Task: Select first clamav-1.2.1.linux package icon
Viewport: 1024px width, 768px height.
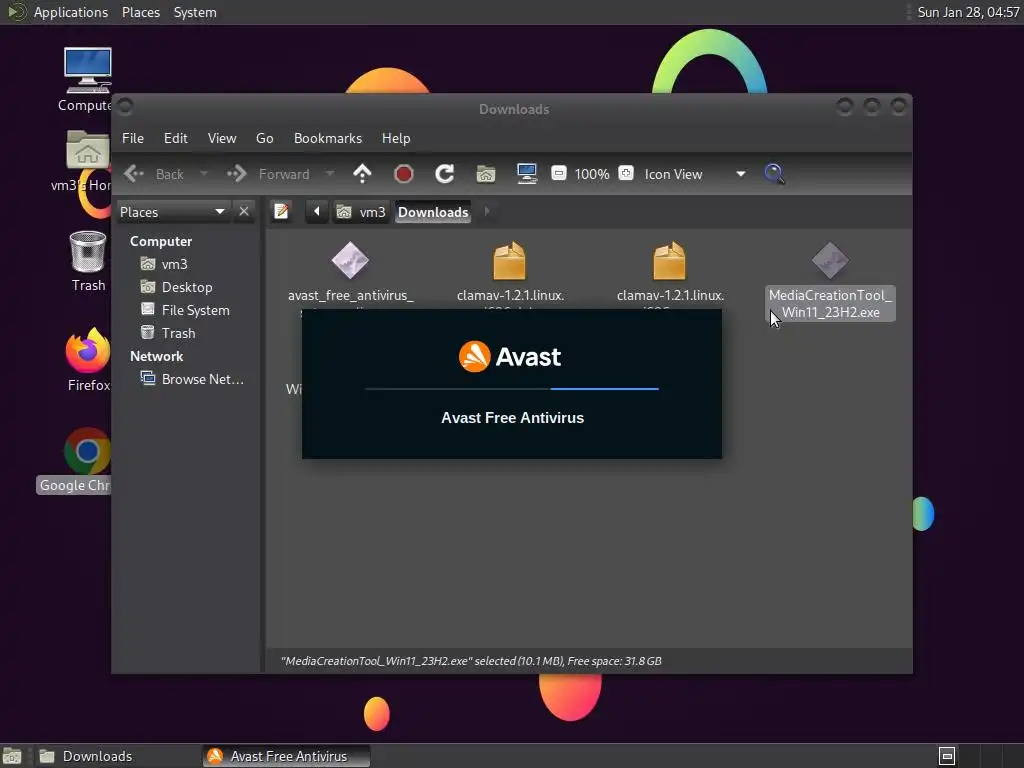Action: [x=509, y=261]
